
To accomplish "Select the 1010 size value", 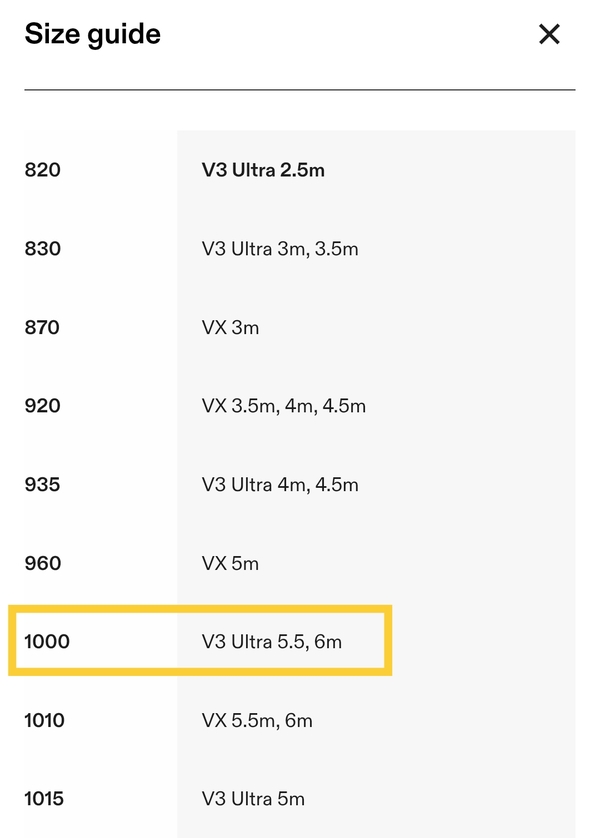I will (x=45, y=720).
